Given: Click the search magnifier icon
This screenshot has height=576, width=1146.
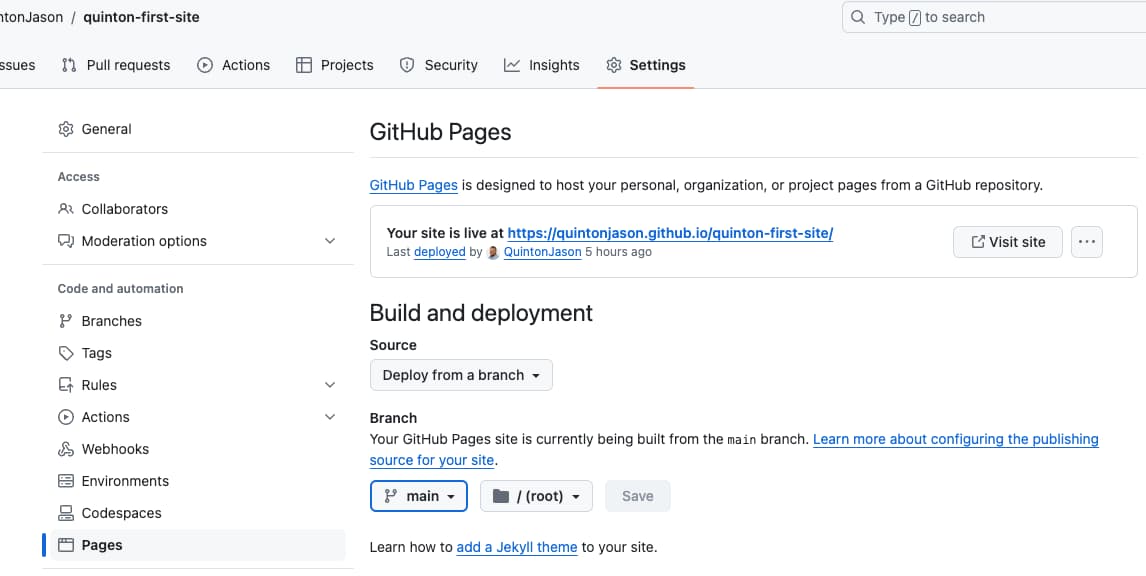Looking at the screenshot, I should pos(859,18).
